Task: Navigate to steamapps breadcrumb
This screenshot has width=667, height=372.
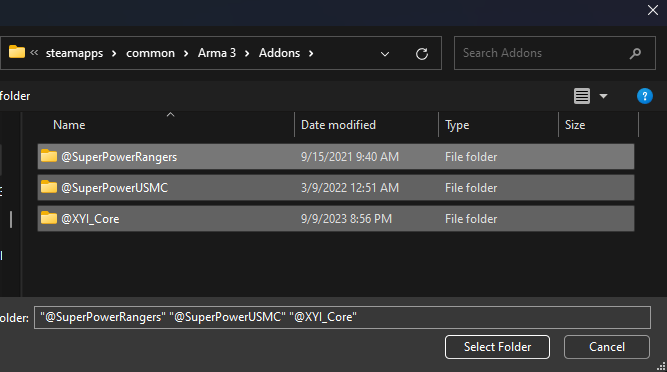Action: coord(74,53)
